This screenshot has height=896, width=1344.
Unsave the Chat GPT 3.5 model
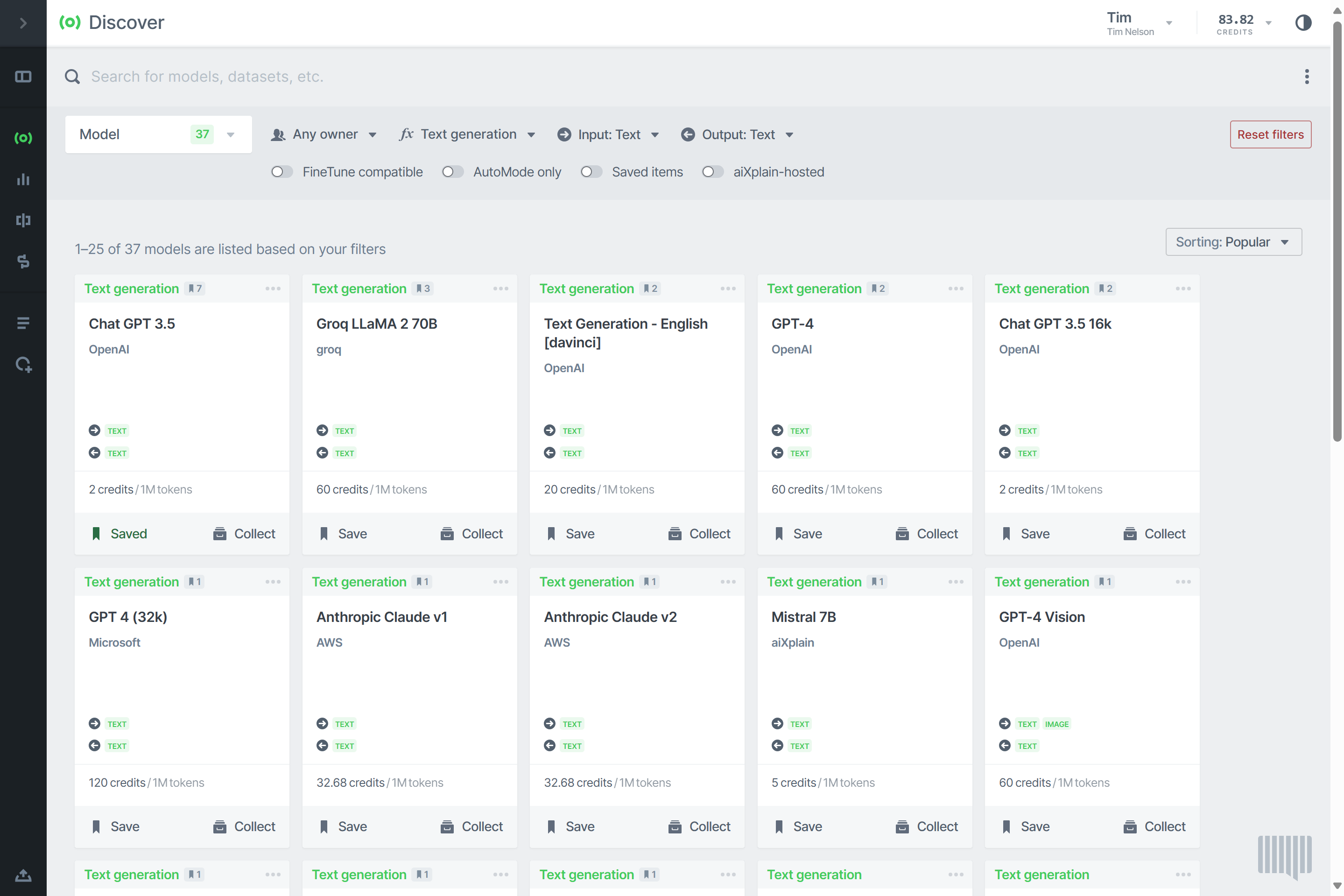click(x=120, y=534)
